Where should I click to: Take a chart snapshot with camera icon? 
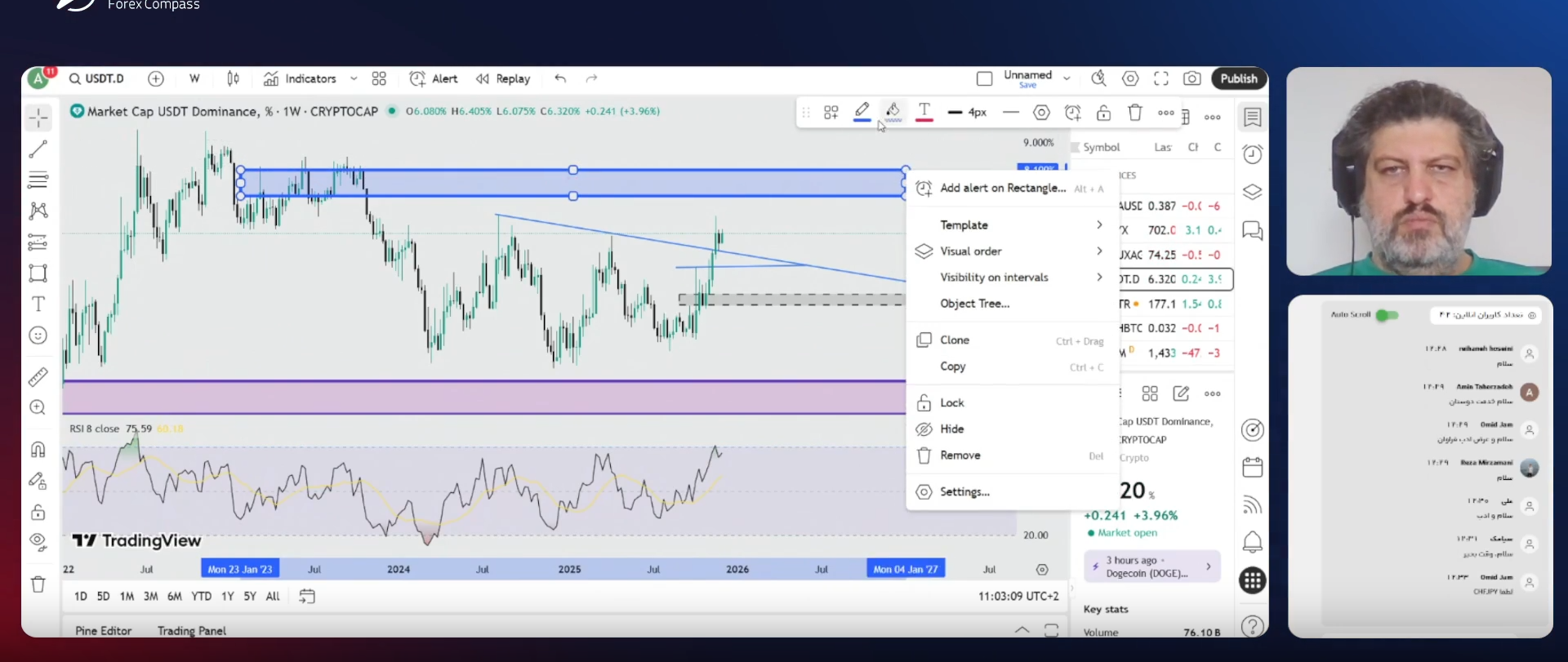coord(1192,78)
